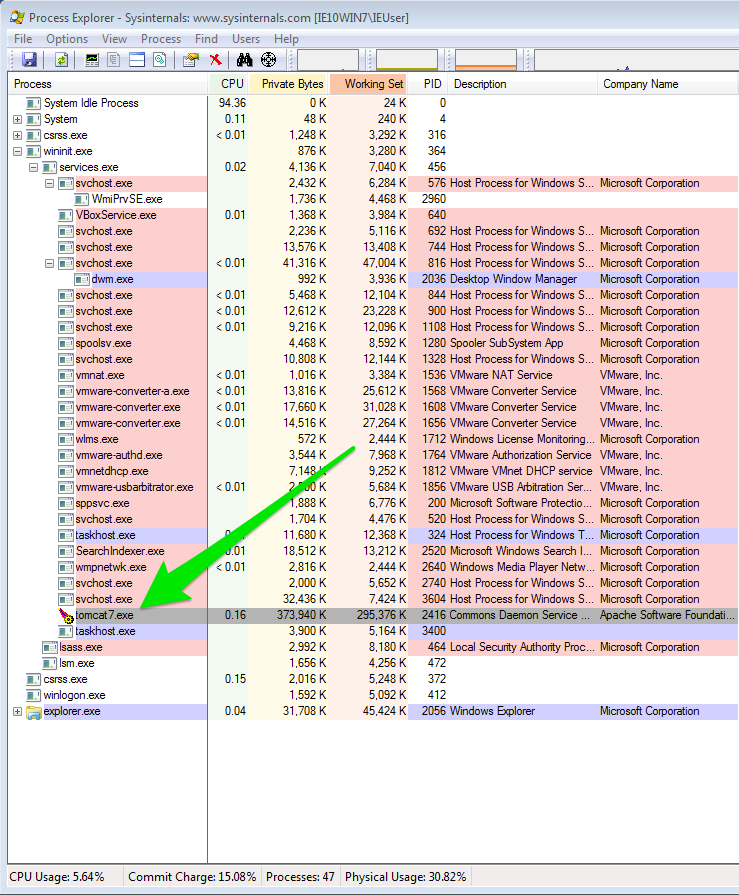The image size is (739, 895).
Task: Click the Save toolbar icon
Action: [x=29, y=59]
